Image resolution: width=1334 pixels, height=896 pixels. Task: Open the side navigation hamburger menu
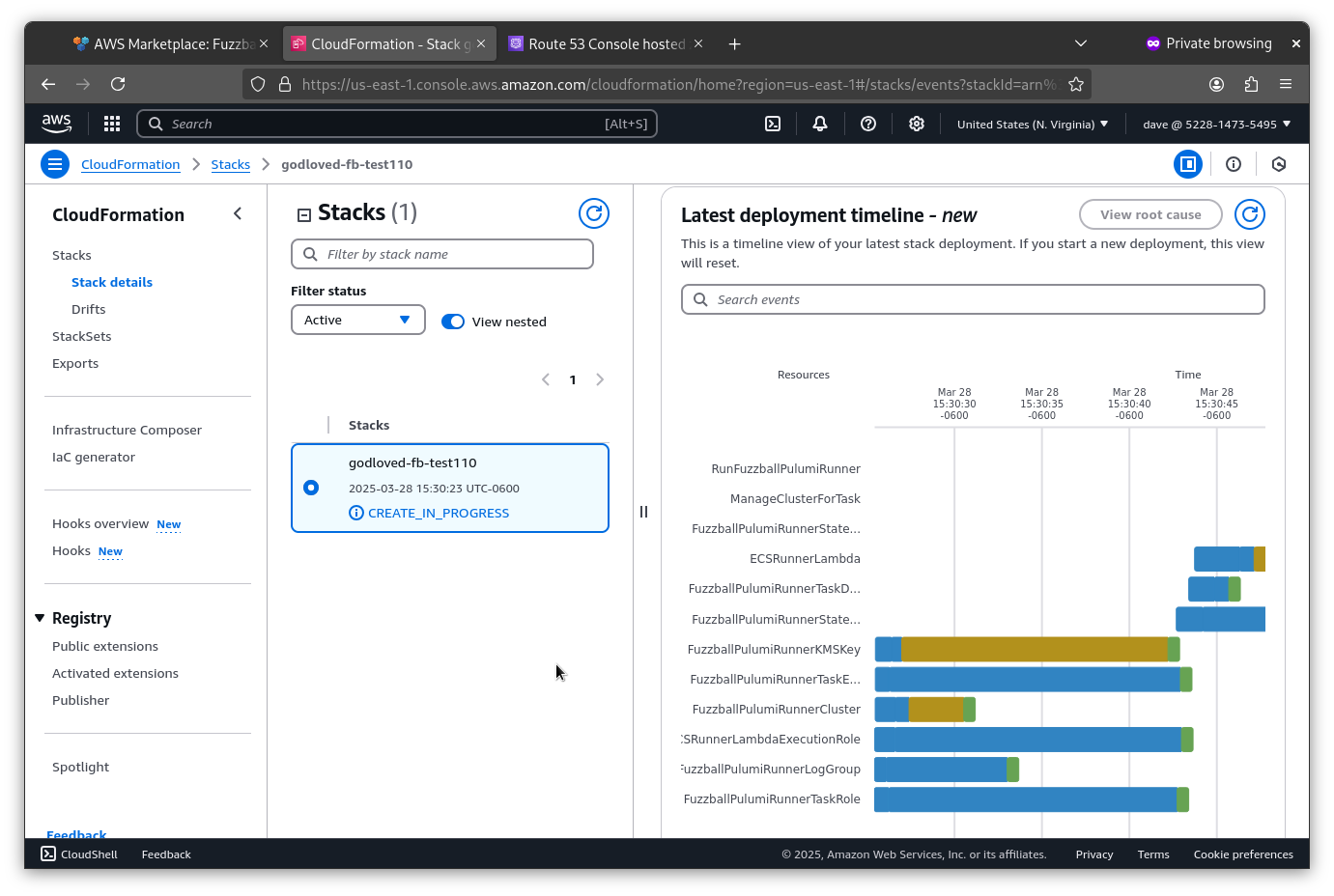(55, 164)
